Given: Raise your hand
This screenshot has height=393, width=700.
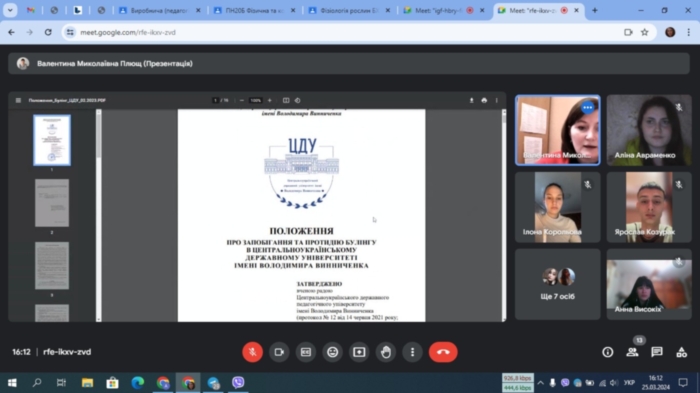Looking at the screenshot, I should (386, 352).
